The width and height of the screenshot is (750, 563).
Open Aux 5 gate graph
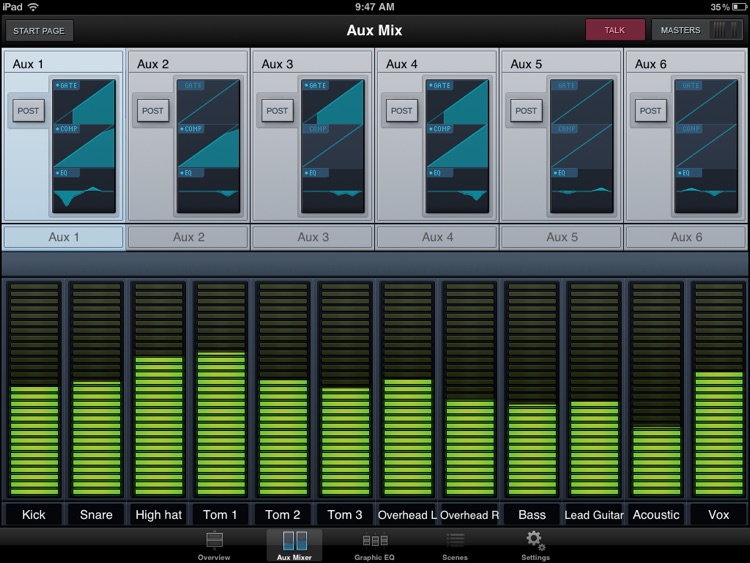click(x=582, y=102)
